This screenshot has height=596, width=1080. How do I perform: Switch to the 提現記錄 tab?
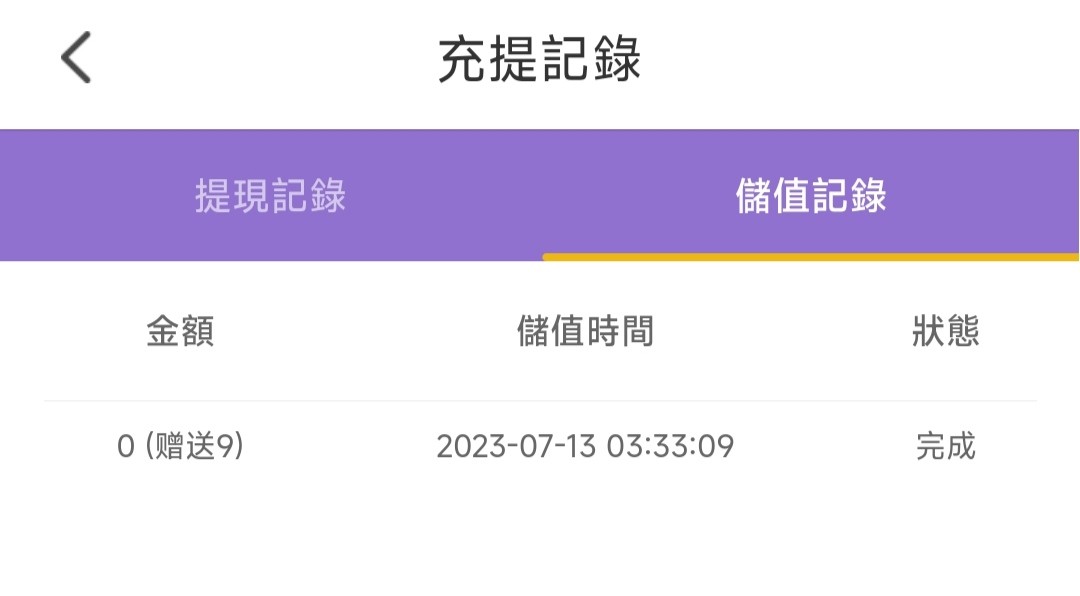point(270,196)
